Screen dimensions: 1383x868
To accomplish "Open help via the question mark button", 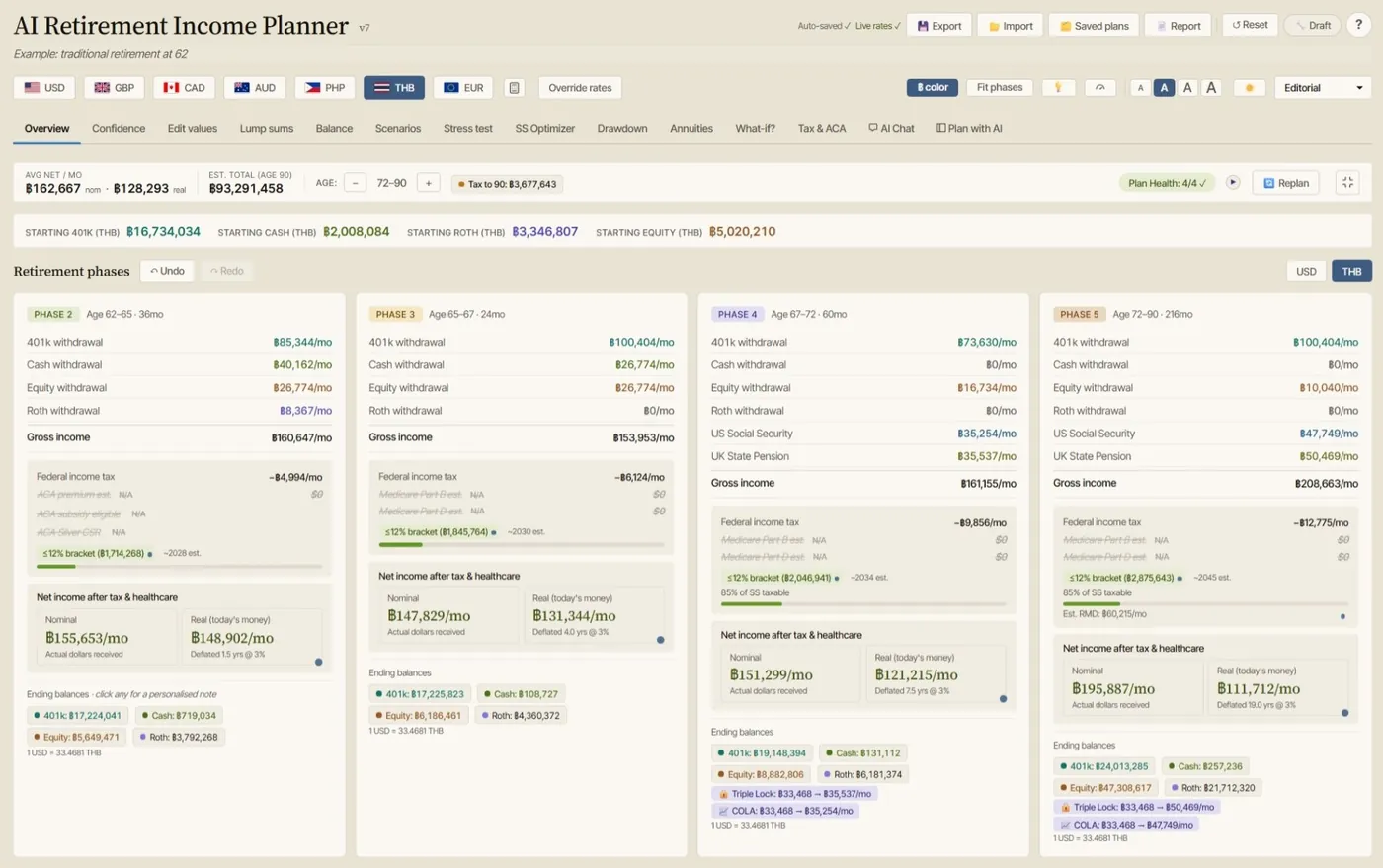I will (x=1358, y=26).
